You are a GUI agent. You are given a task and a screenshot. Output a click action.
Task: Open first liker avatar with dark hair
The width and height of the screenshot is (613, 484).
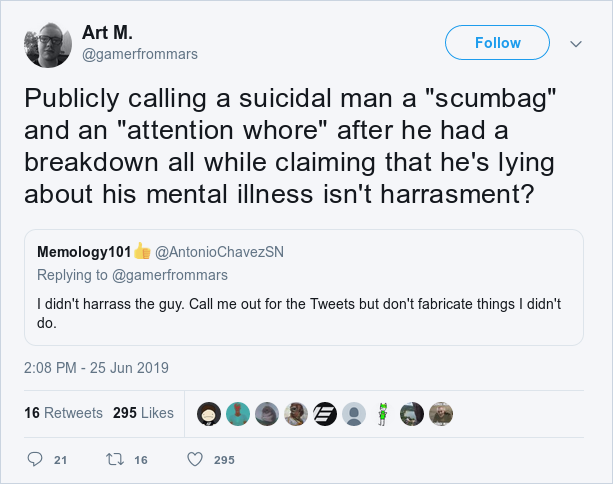pos(209,414)
